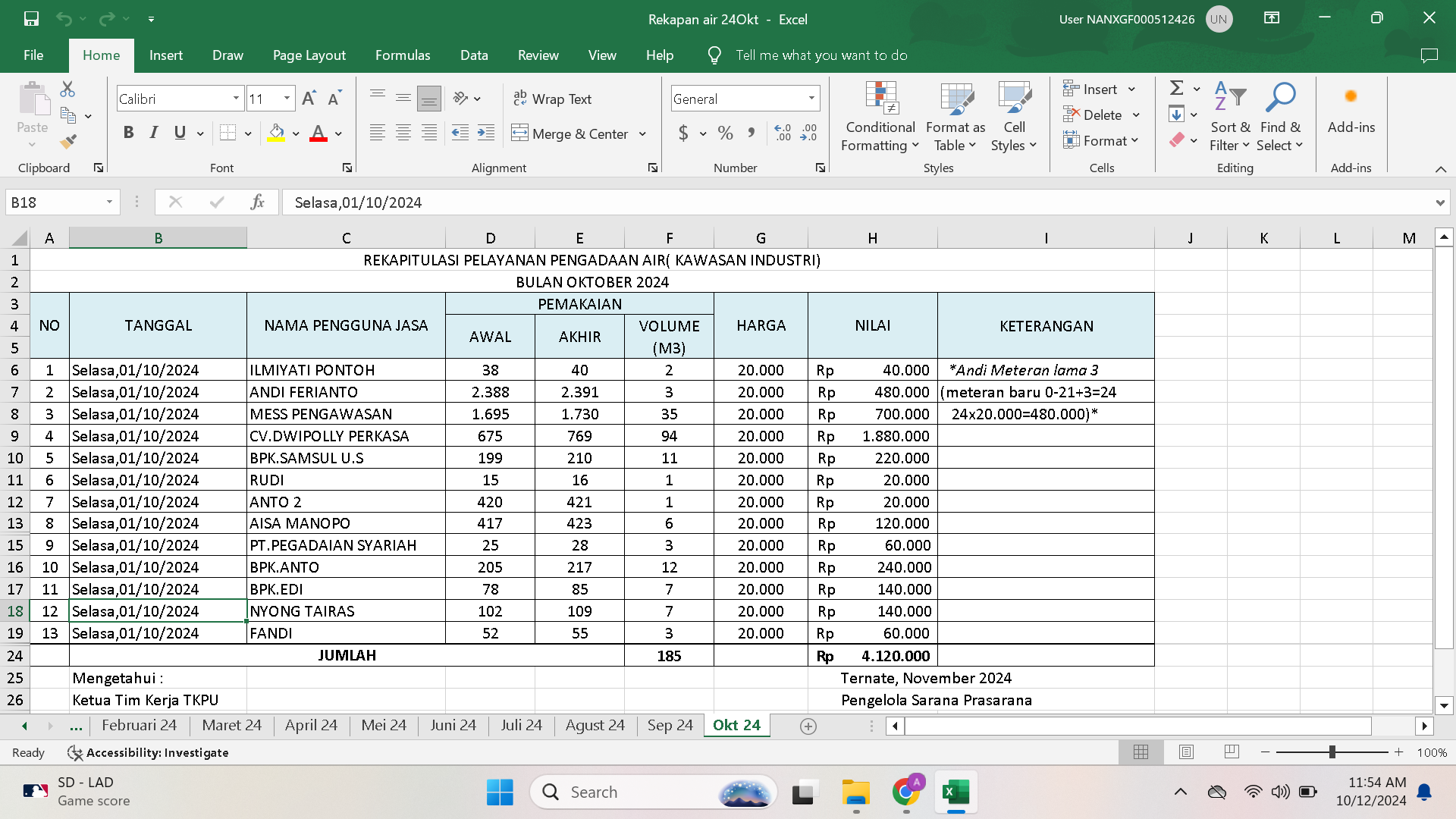Viewport: 1456px width, 819px height.
Task: Click Accessibility: Investigate in status bar
Action: pos(148,752)
